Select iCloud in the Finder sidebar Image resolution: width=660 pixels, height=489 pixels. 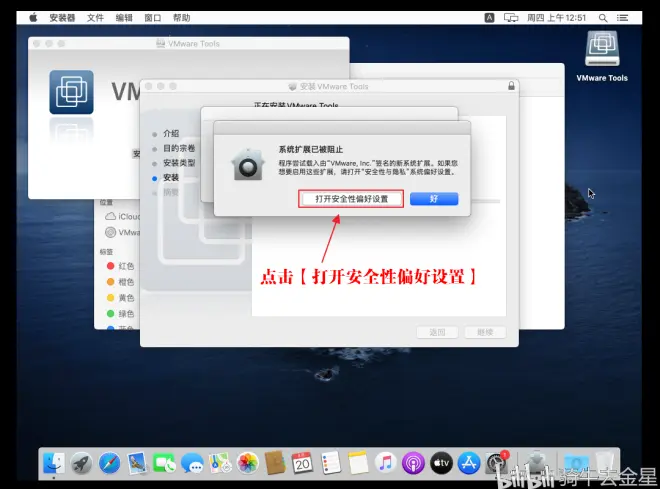(122, 216)
